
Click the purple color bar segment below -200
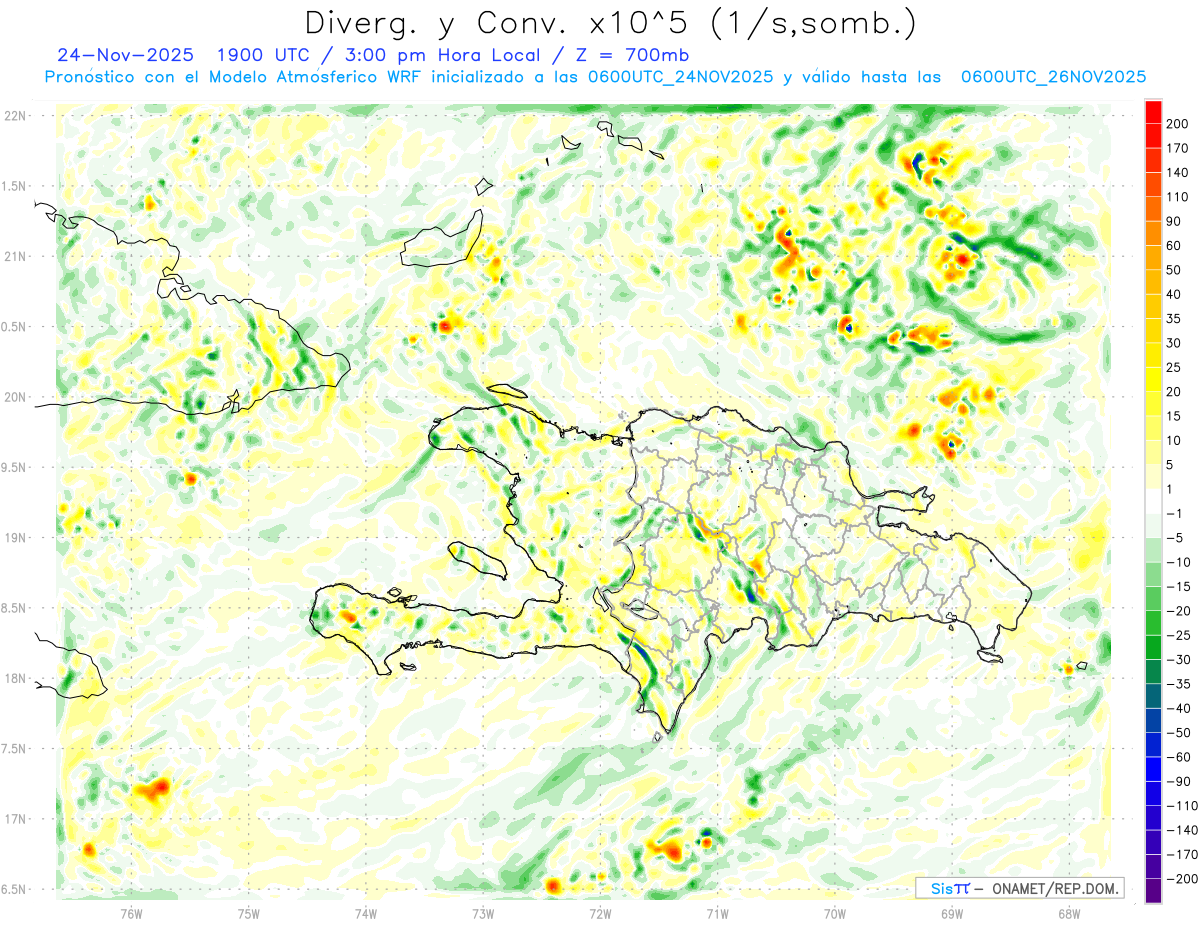[1154, 891]
